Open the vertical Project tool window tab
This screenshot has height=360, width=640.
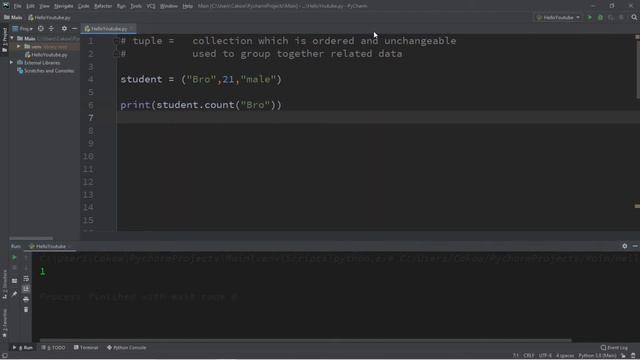point(4,40)
